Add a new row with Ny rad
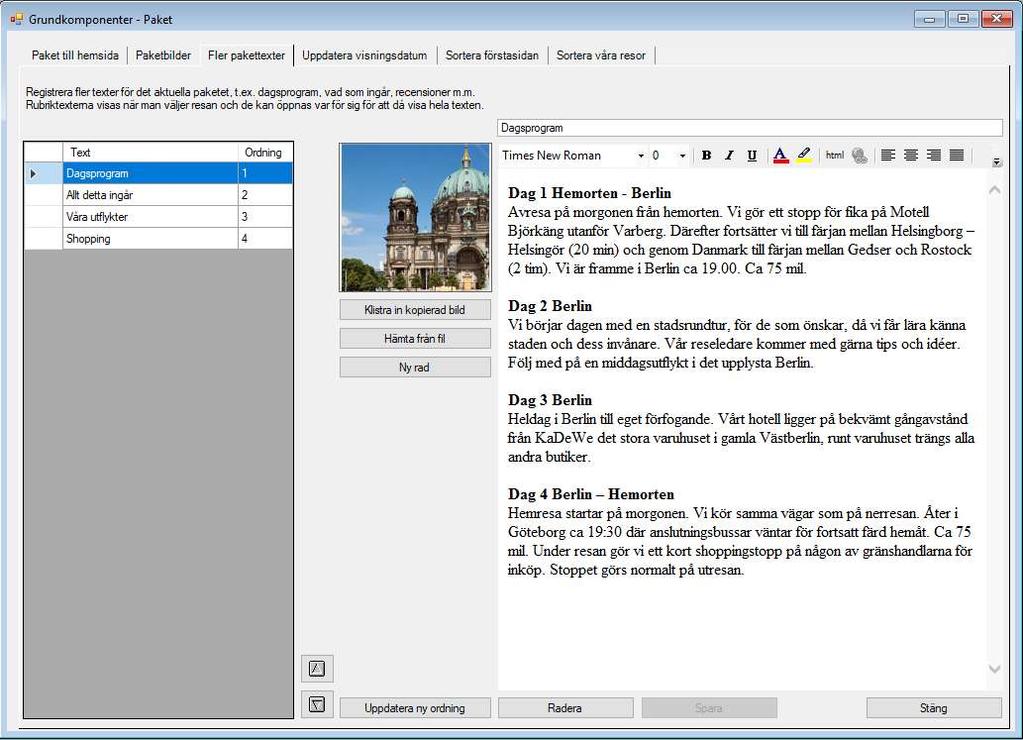 [x=415, y=367]
